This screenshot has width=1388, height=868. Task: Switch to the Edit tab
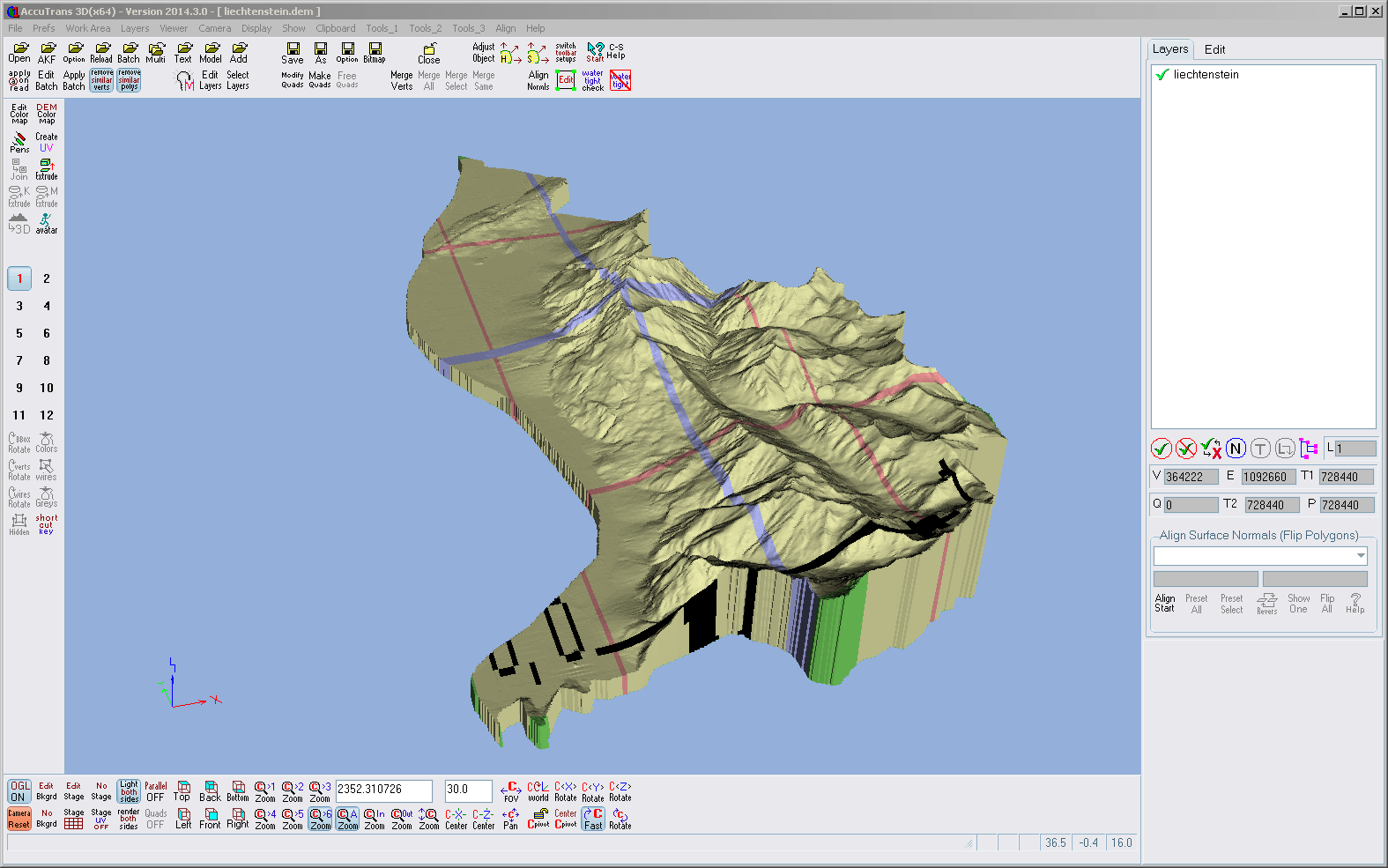(1214, 49)
